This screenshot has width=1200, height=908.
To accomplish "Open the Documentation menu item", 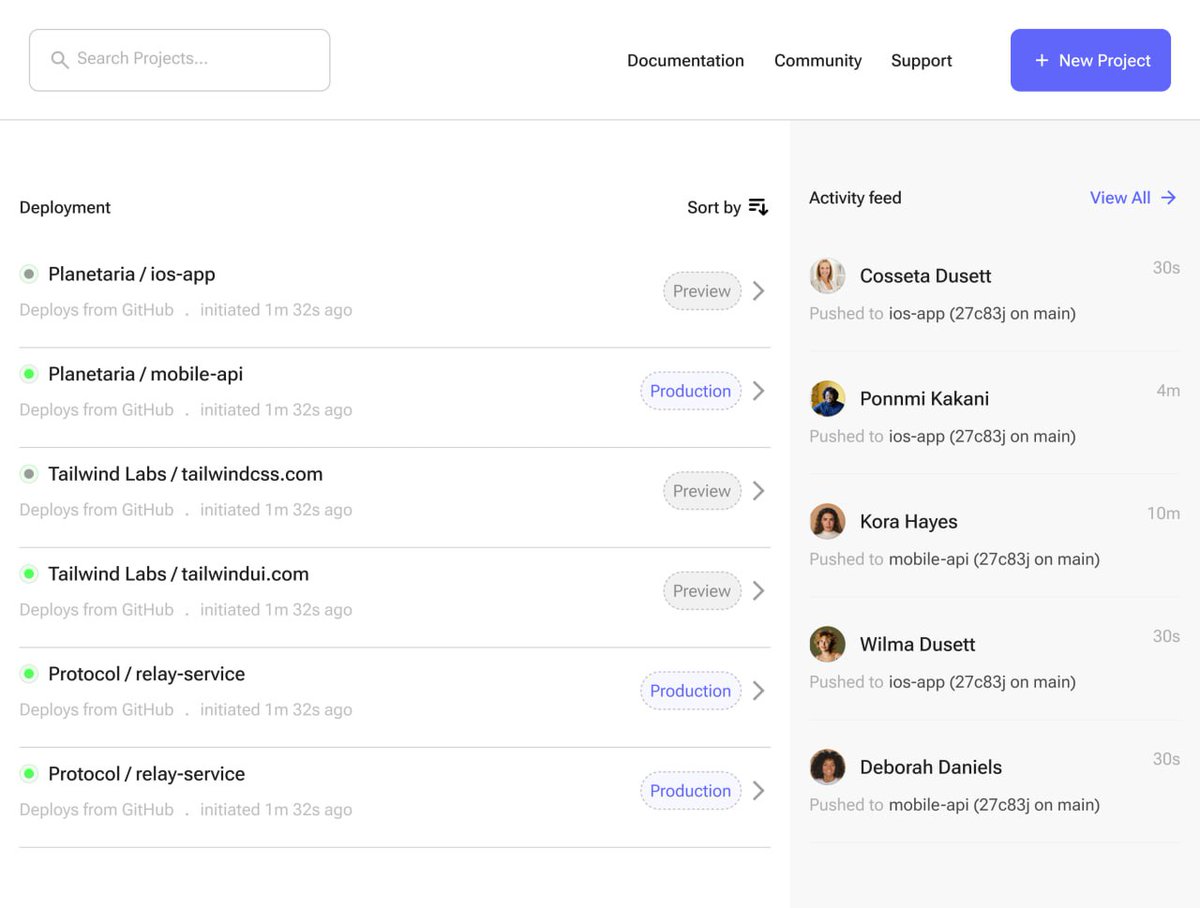I will coord(685,60).
